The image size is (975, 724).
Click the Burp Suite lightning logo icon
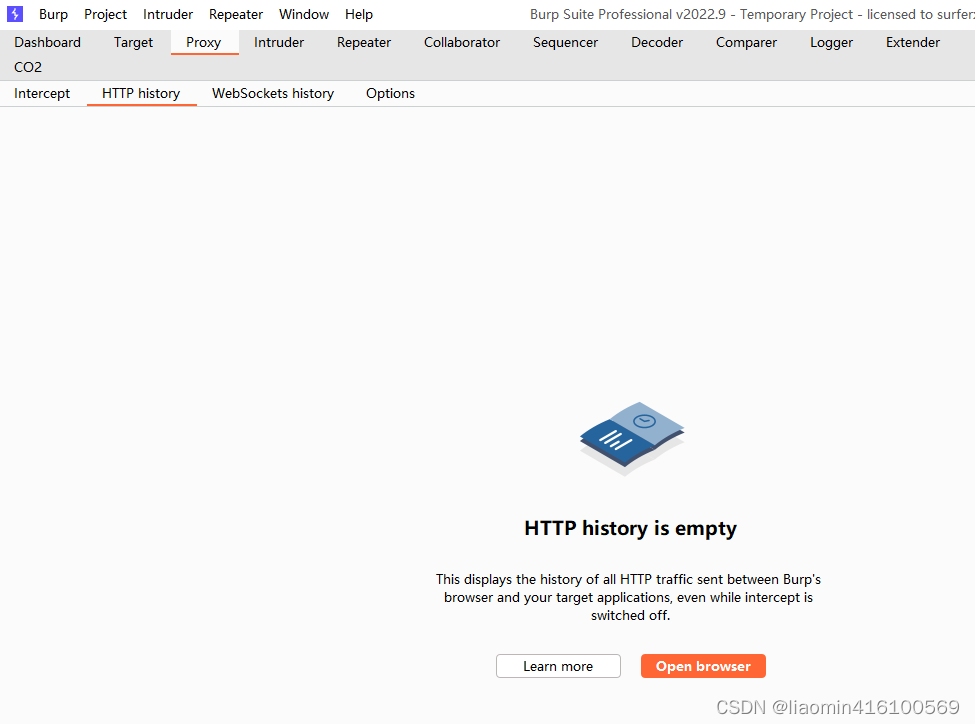(15, 14)
